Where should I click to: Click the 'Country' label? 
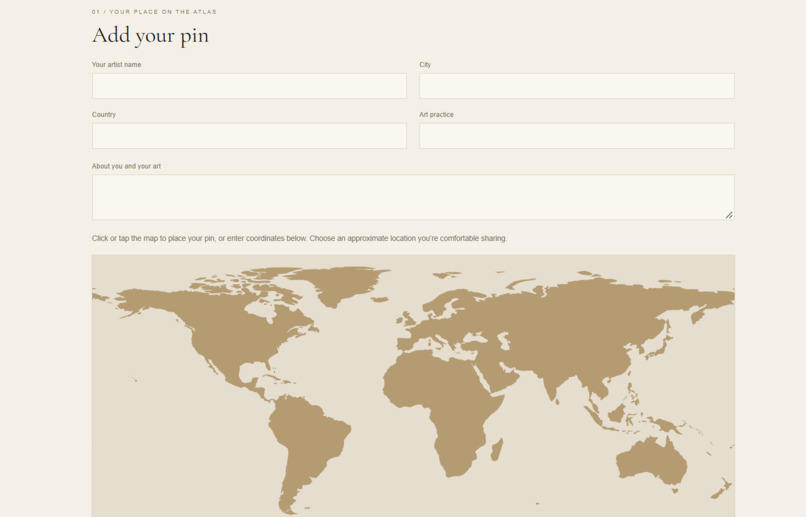[104, 115]
